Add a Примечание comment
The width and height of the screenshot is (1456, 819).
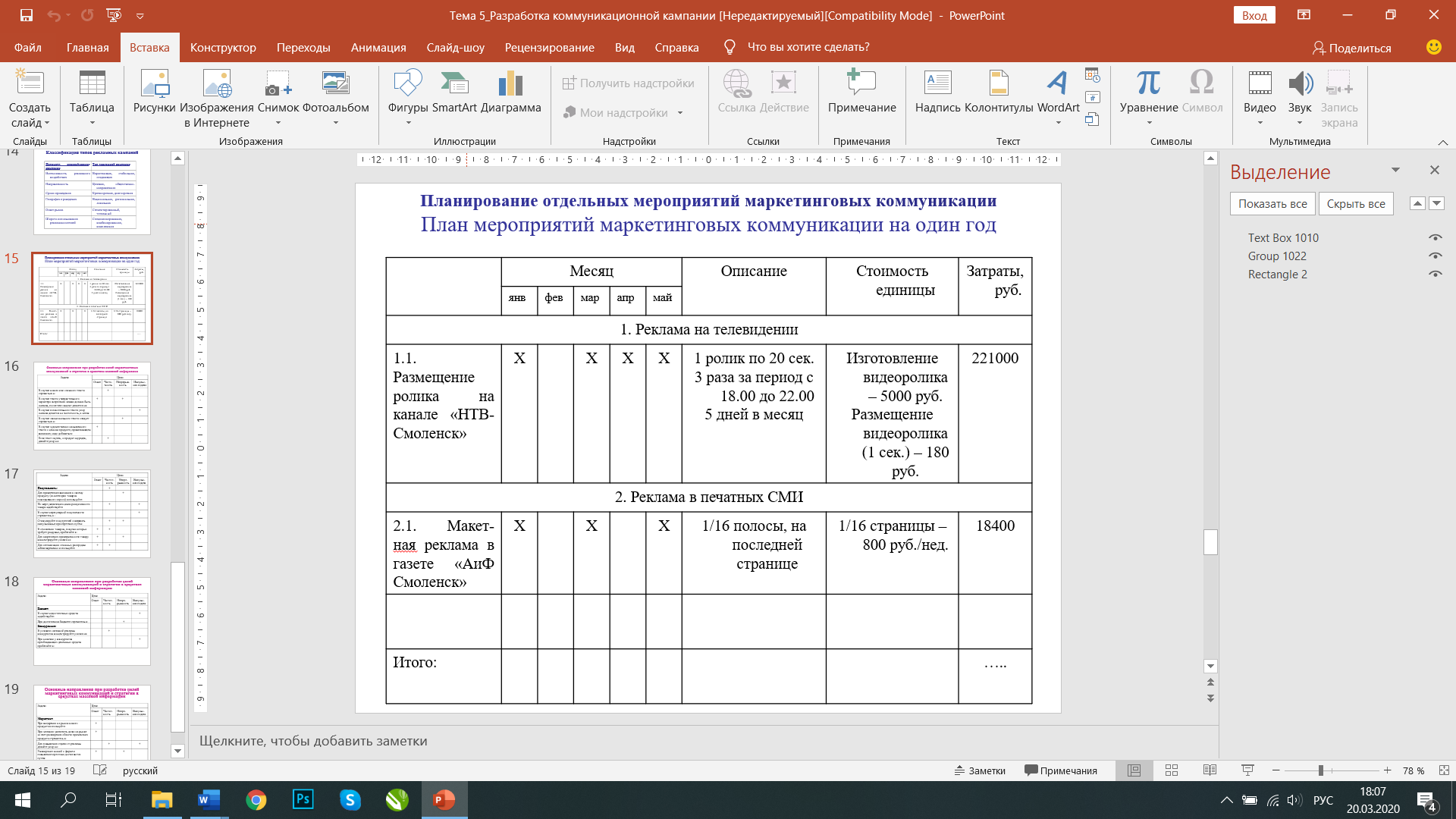[862, 93]
